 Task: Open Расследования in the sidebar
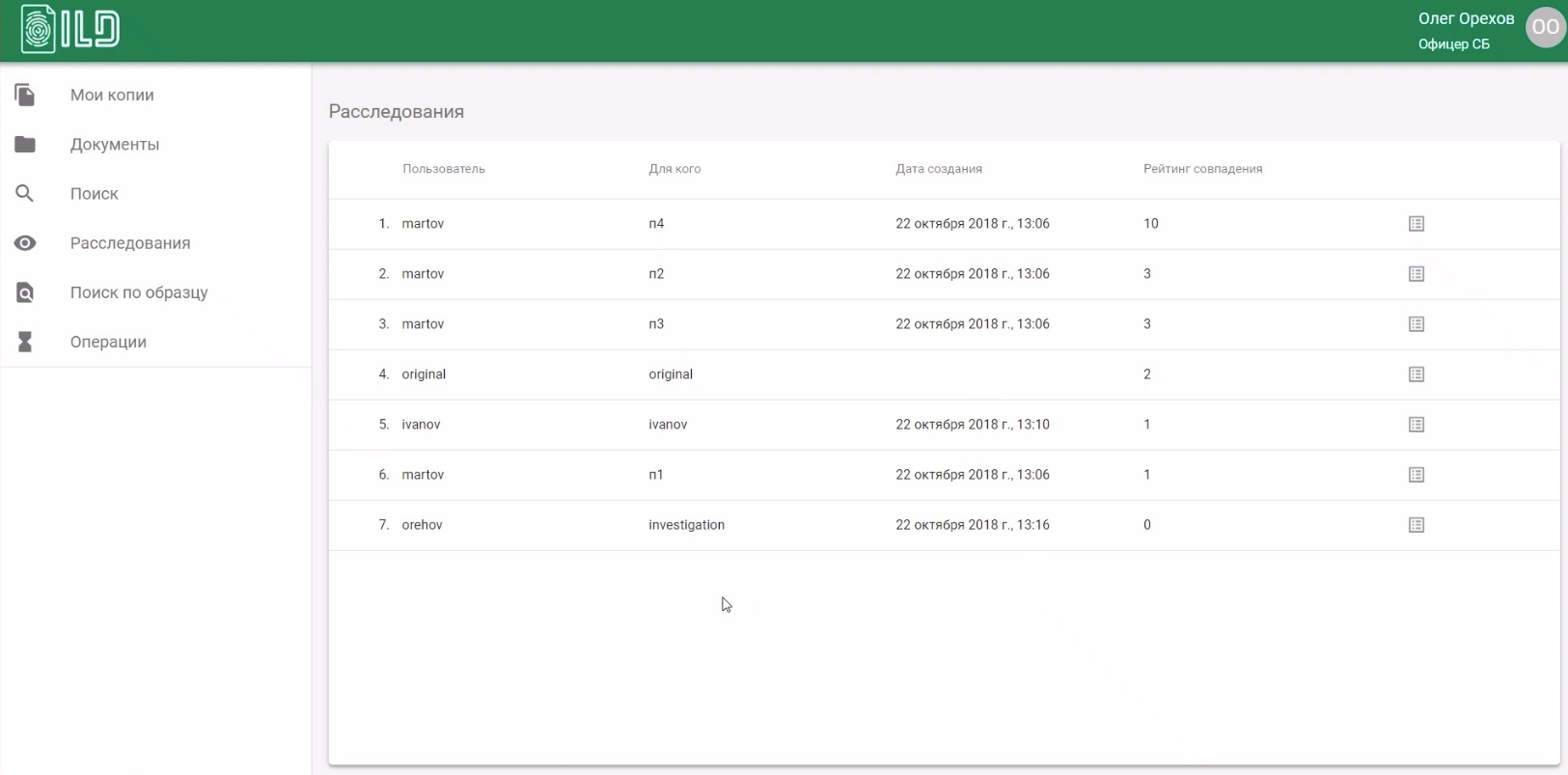pos(130,243)
